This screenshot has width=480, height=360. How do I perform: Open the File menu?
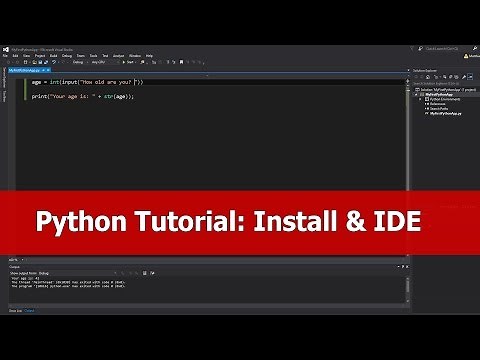click(5, 56)
